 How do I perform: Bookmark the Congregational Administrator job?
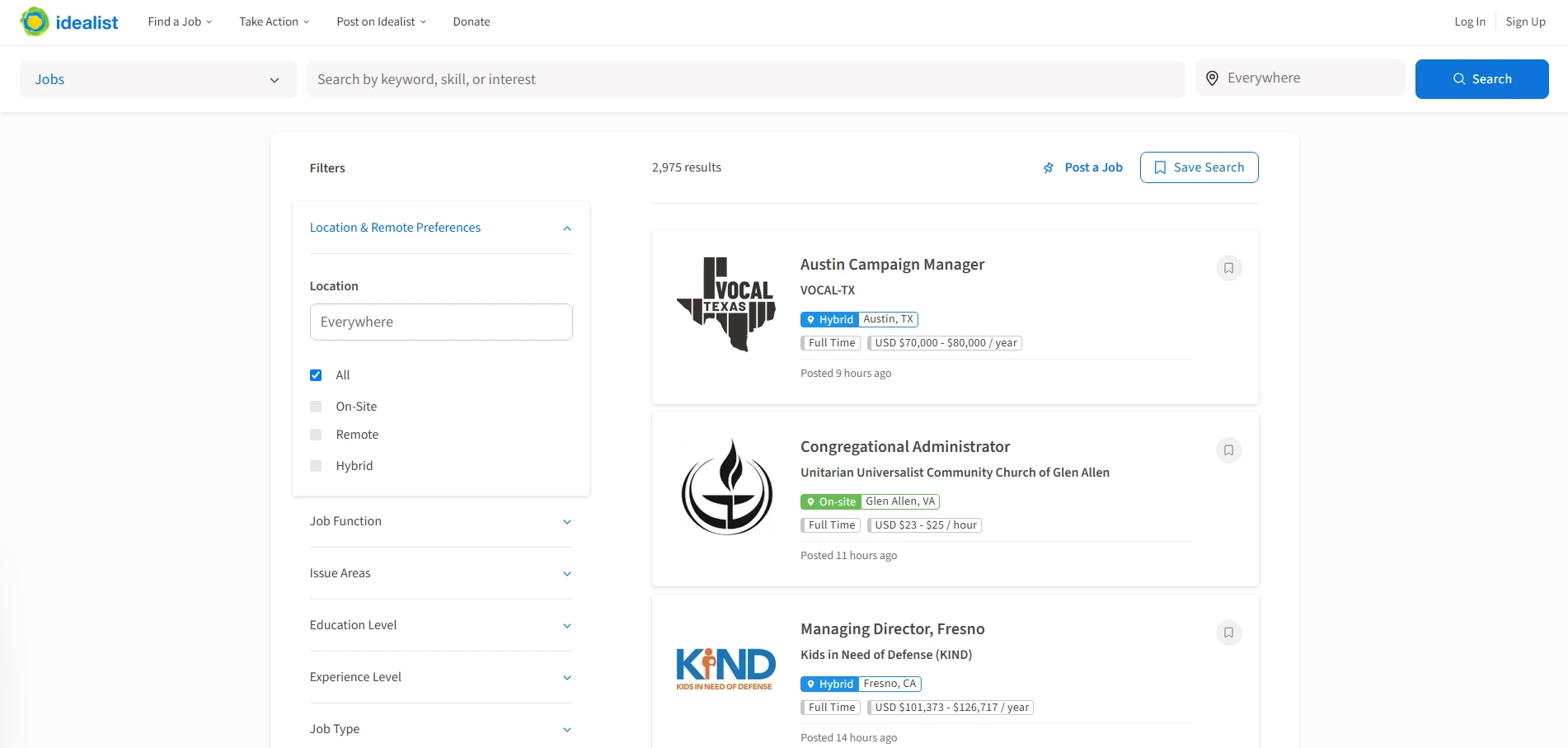[1228, 450]
